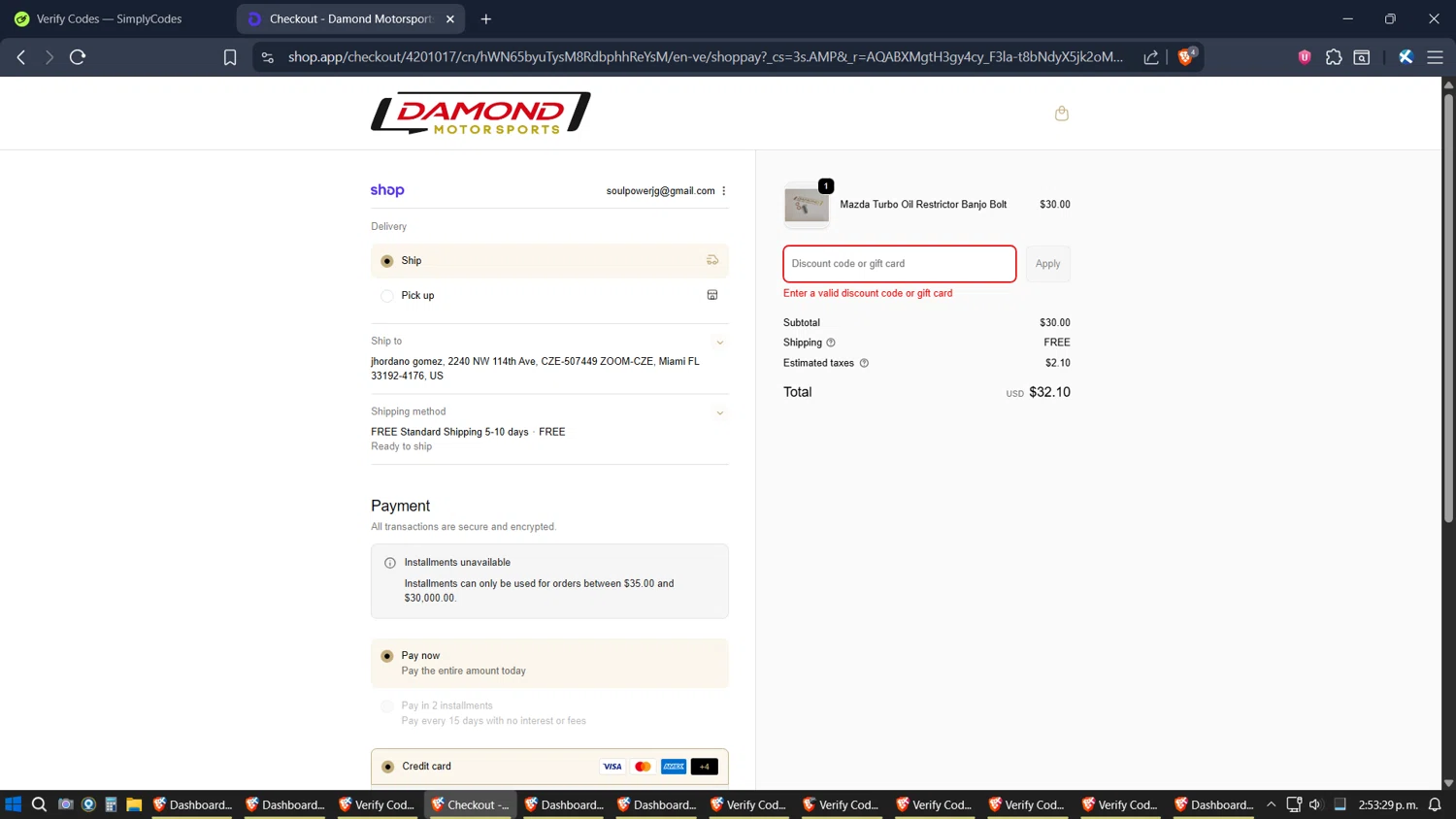Open Windows taskbar search
Image resolution: width=1456 pixels, height=819 pixels.
tap(39, 804)
